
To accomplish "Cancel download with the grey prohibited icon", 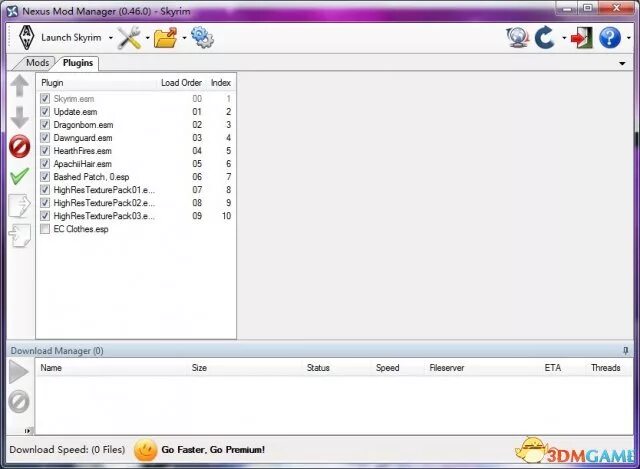I will [x=19, y=402].
